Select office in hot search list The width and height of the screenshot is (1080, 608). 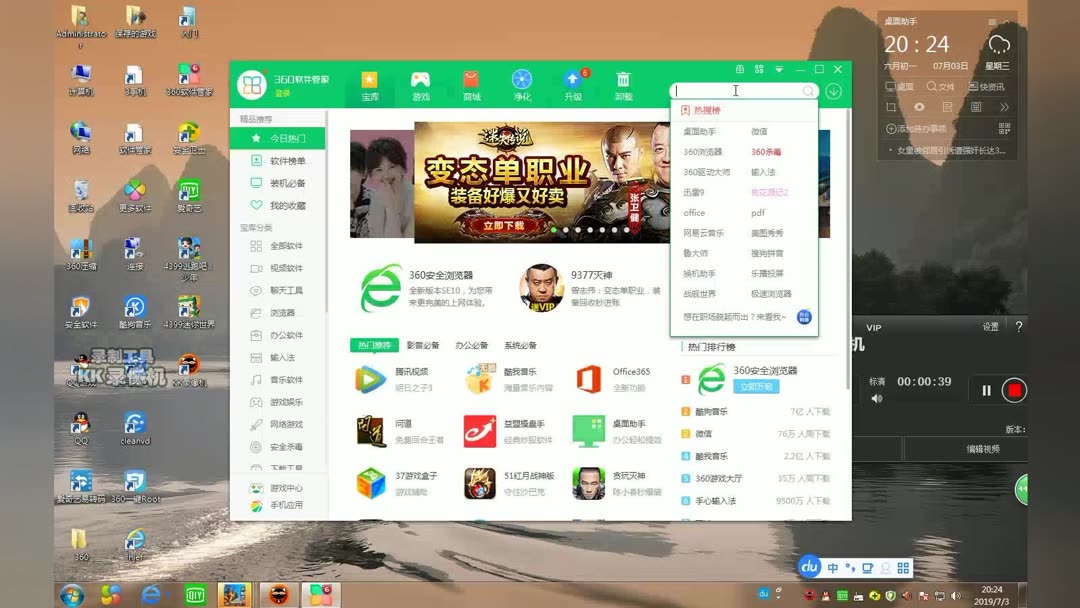point(694,213)
